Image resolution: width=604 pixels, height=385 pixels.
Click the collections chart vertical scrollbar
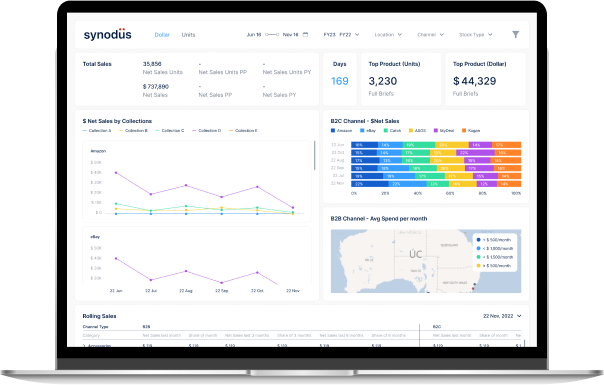314,155
